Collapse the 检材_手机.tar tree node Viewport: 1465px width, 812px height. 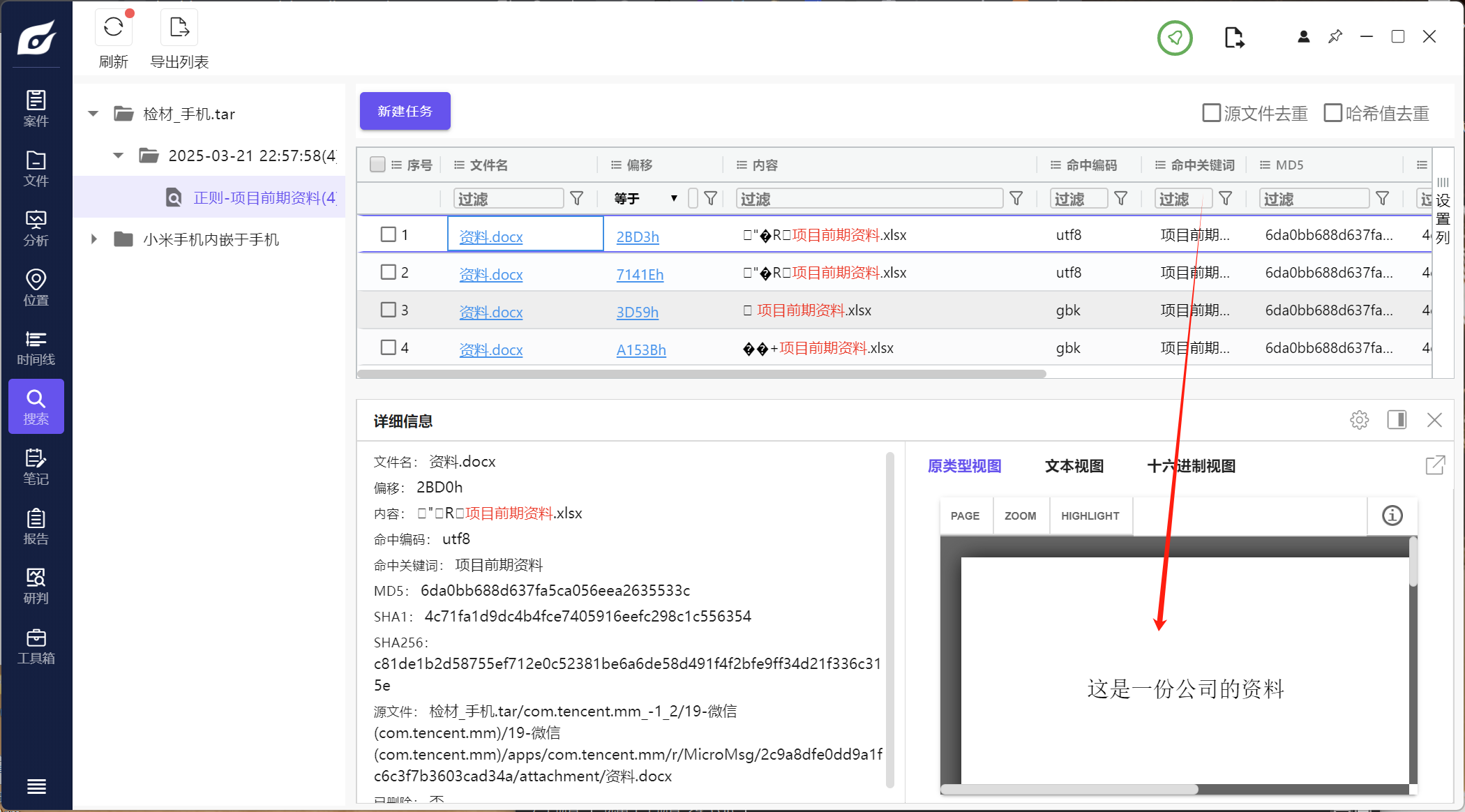coord(93,114)
